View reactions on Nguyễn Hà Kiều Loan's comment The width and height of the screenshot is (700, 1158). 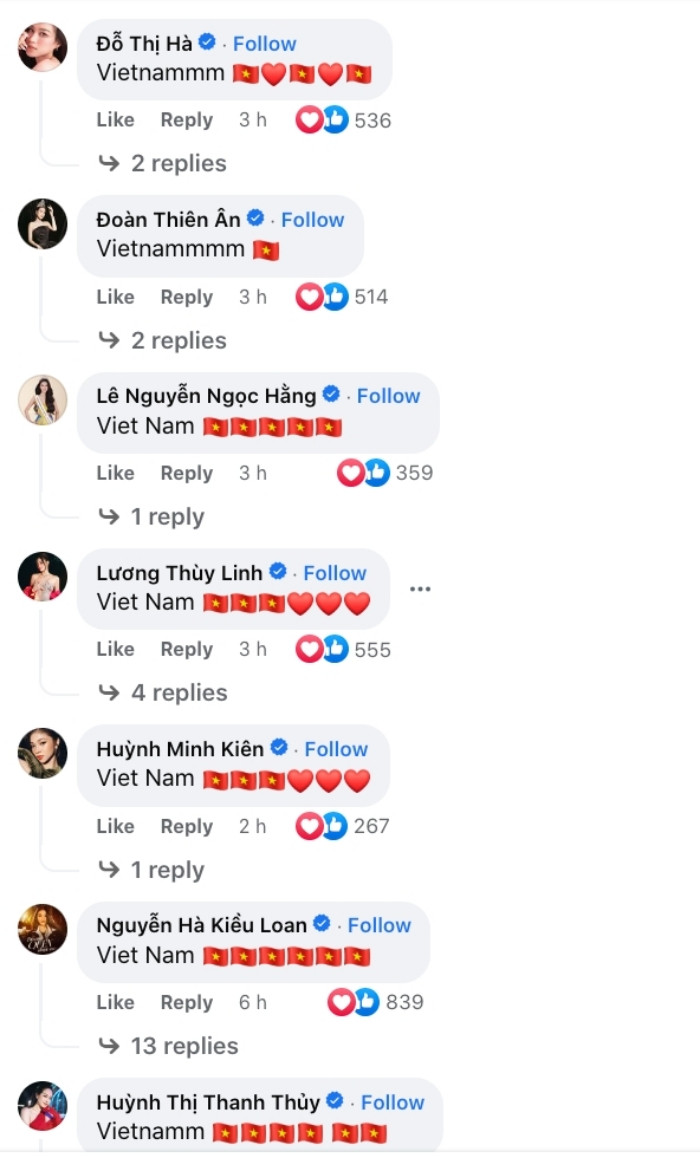pos(376,1002)
